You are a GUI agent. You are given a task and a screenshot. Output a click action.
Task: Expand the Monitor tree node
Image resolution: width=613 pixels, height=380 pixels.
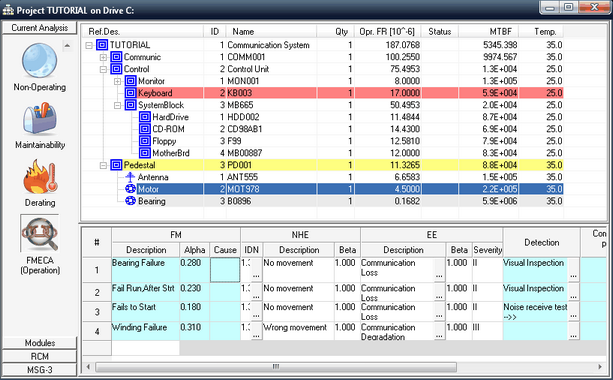coord(117,81)
